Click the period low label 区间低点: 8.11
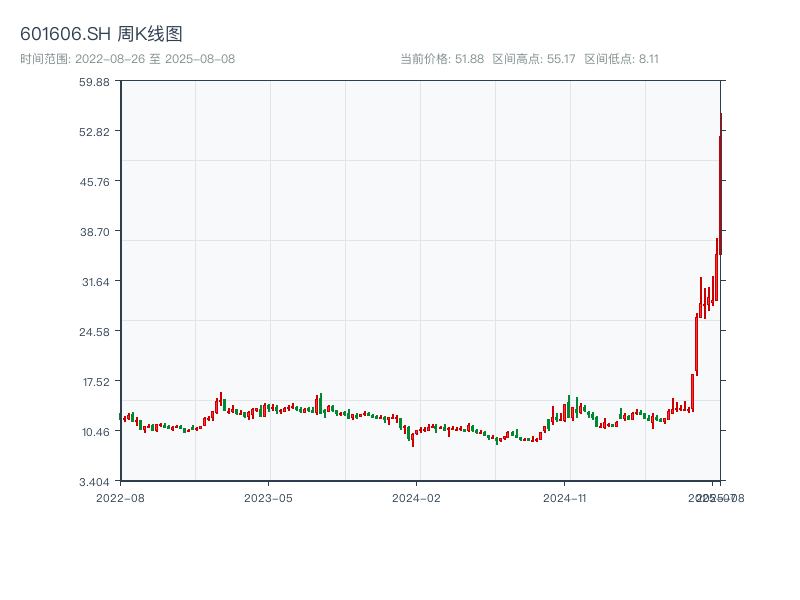 (x=621, y=59)
